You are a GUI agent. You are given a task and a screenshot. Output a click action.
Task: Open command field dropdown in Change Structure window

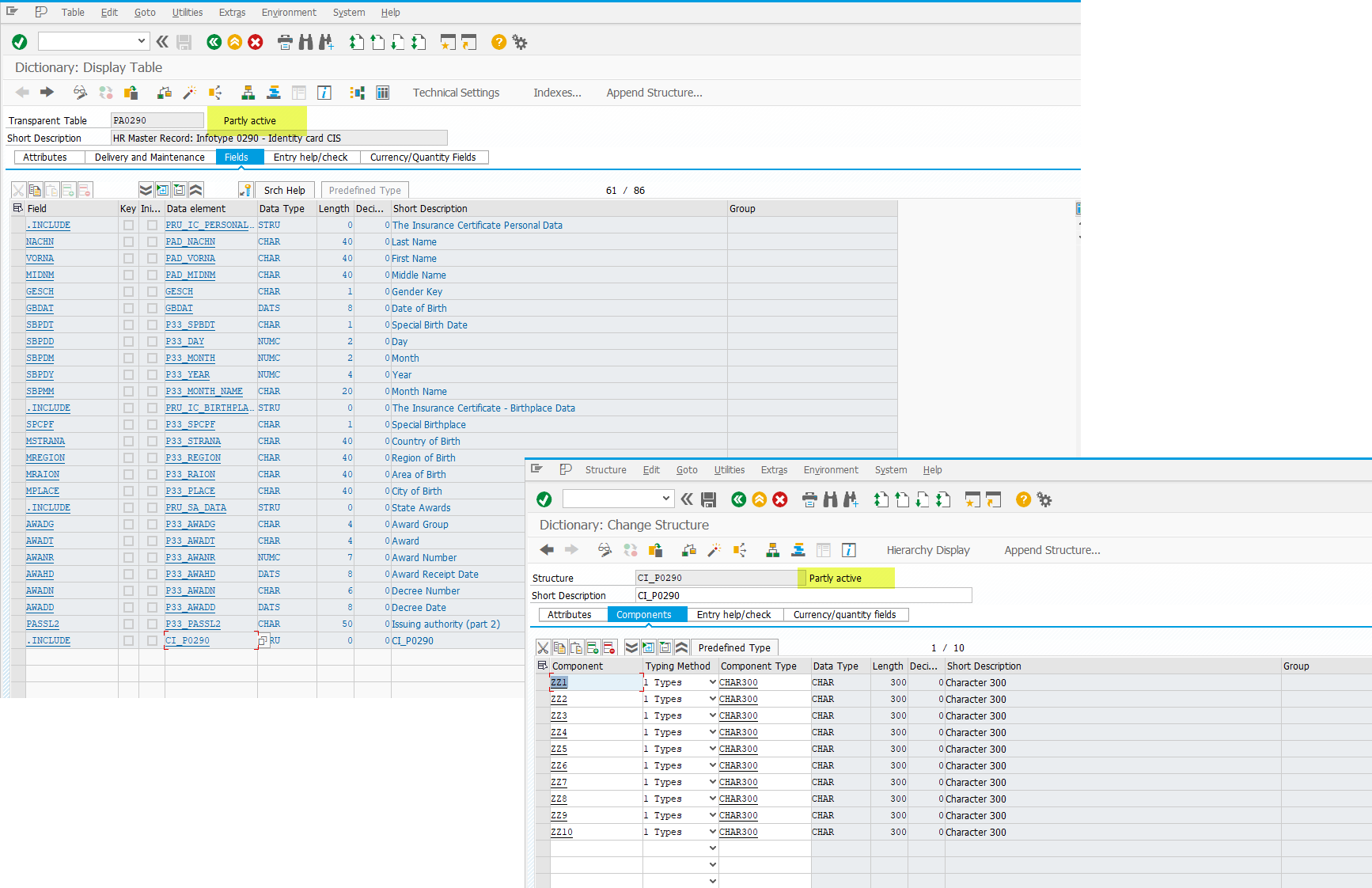tap(666, 499)
